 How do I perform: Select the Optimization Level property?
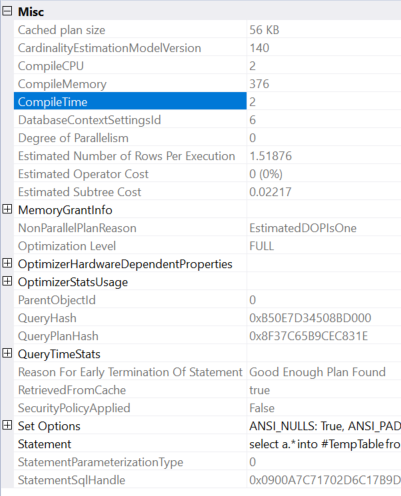coord(130,246)
